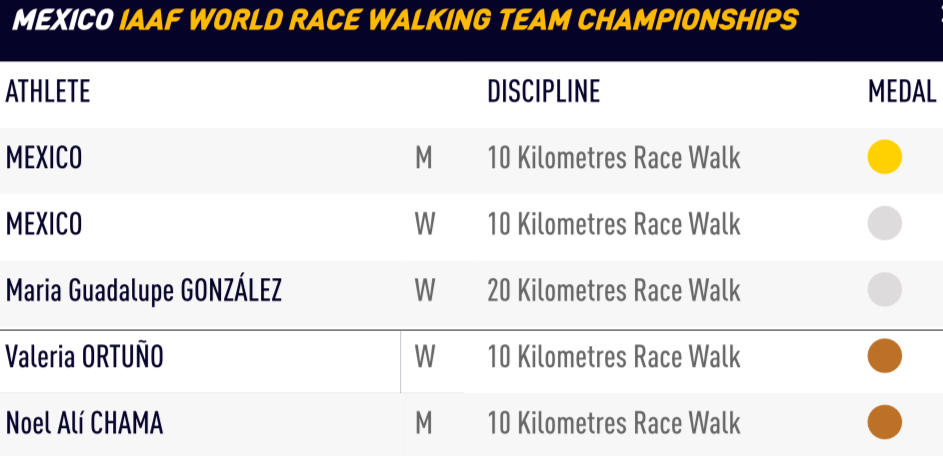Select the MEDAL column header
Screen dimensions: 943x456
click(902, 92)
